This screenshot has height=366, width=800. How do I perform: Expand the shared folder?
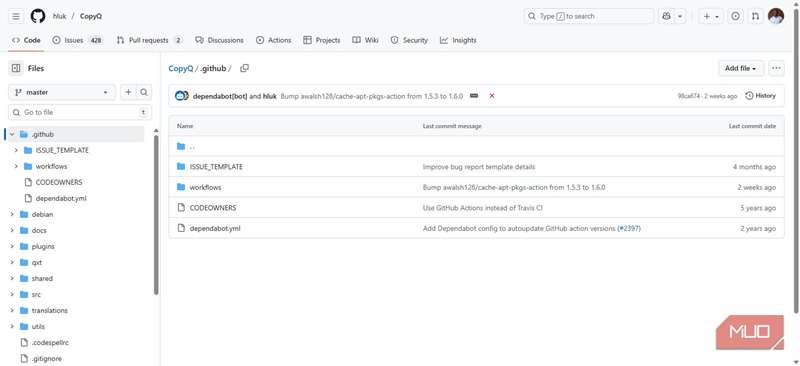tap(12, 278)
